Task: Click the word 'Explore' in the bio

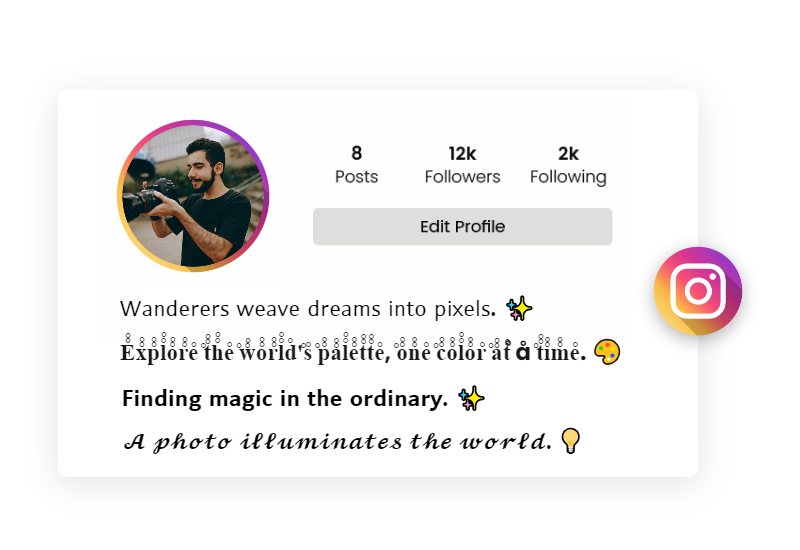Action: 159,353
